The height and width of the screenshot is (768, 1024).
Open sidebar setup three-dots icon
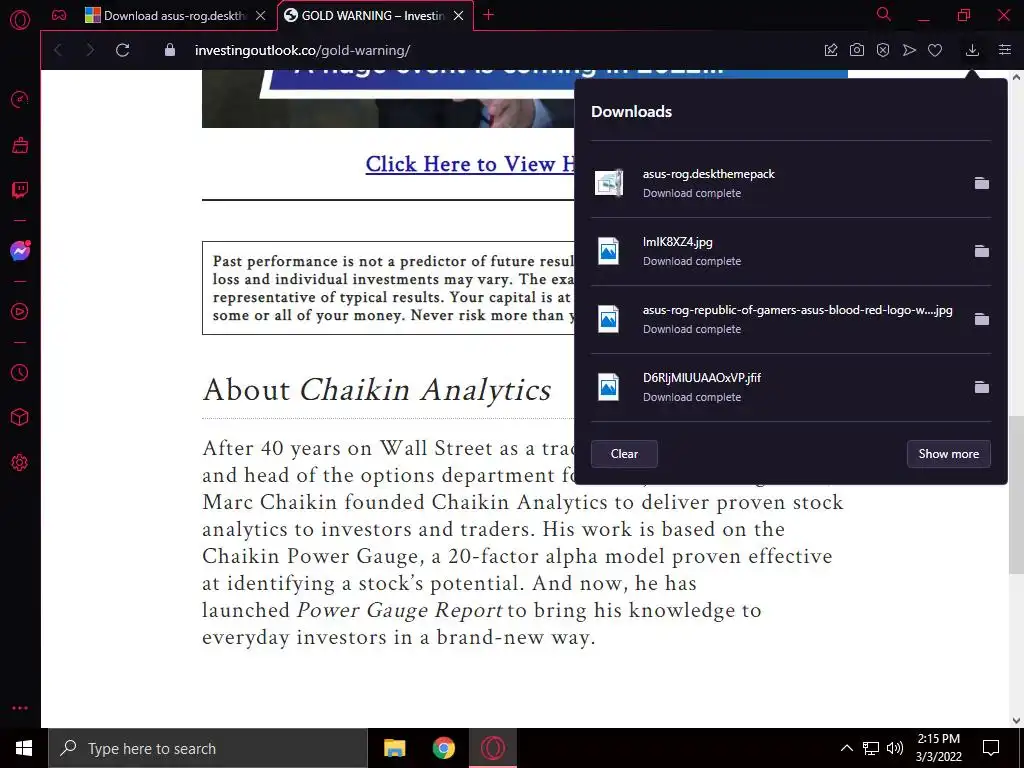pyautogui.click(x=20, y=708)
